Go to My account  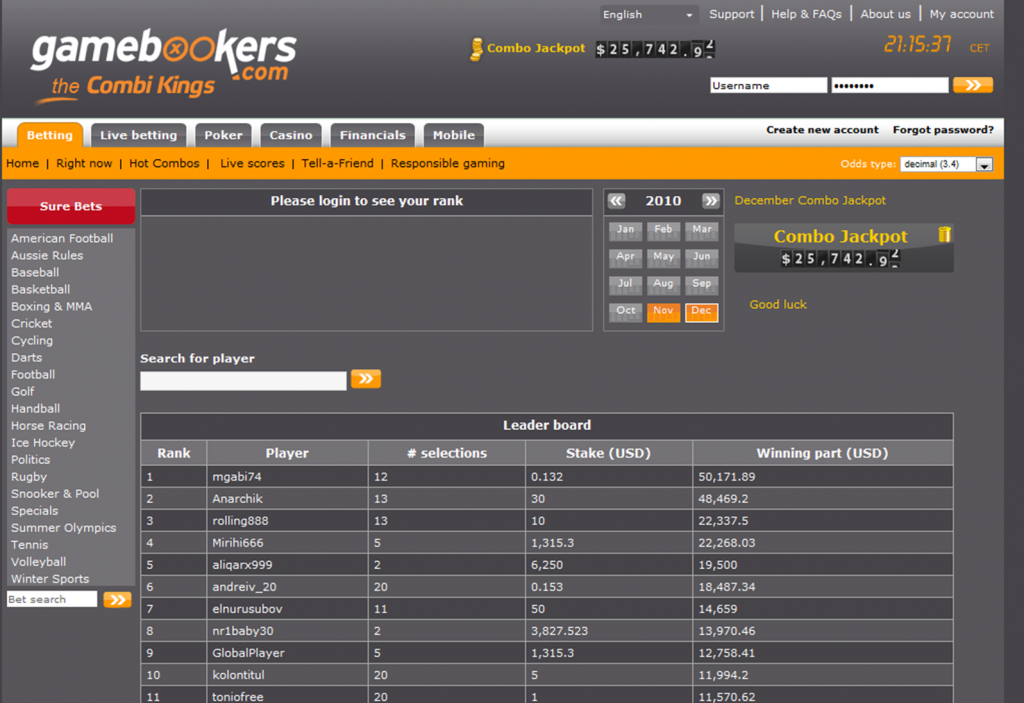click(x=961, y=14)
